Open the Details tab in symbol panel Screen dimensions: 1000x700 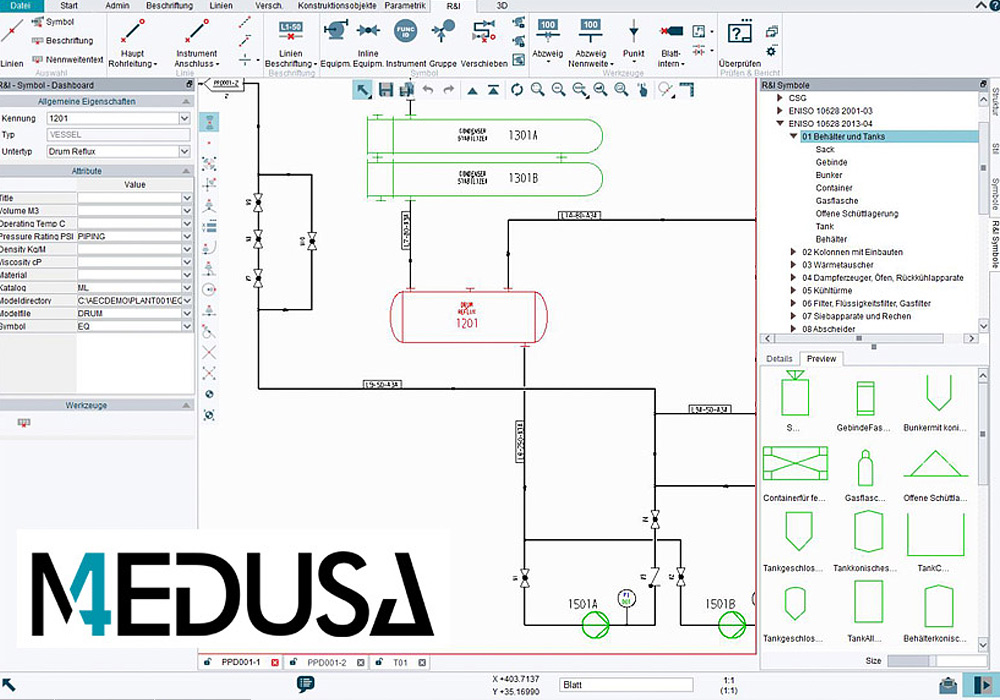(x=779, y=359)
